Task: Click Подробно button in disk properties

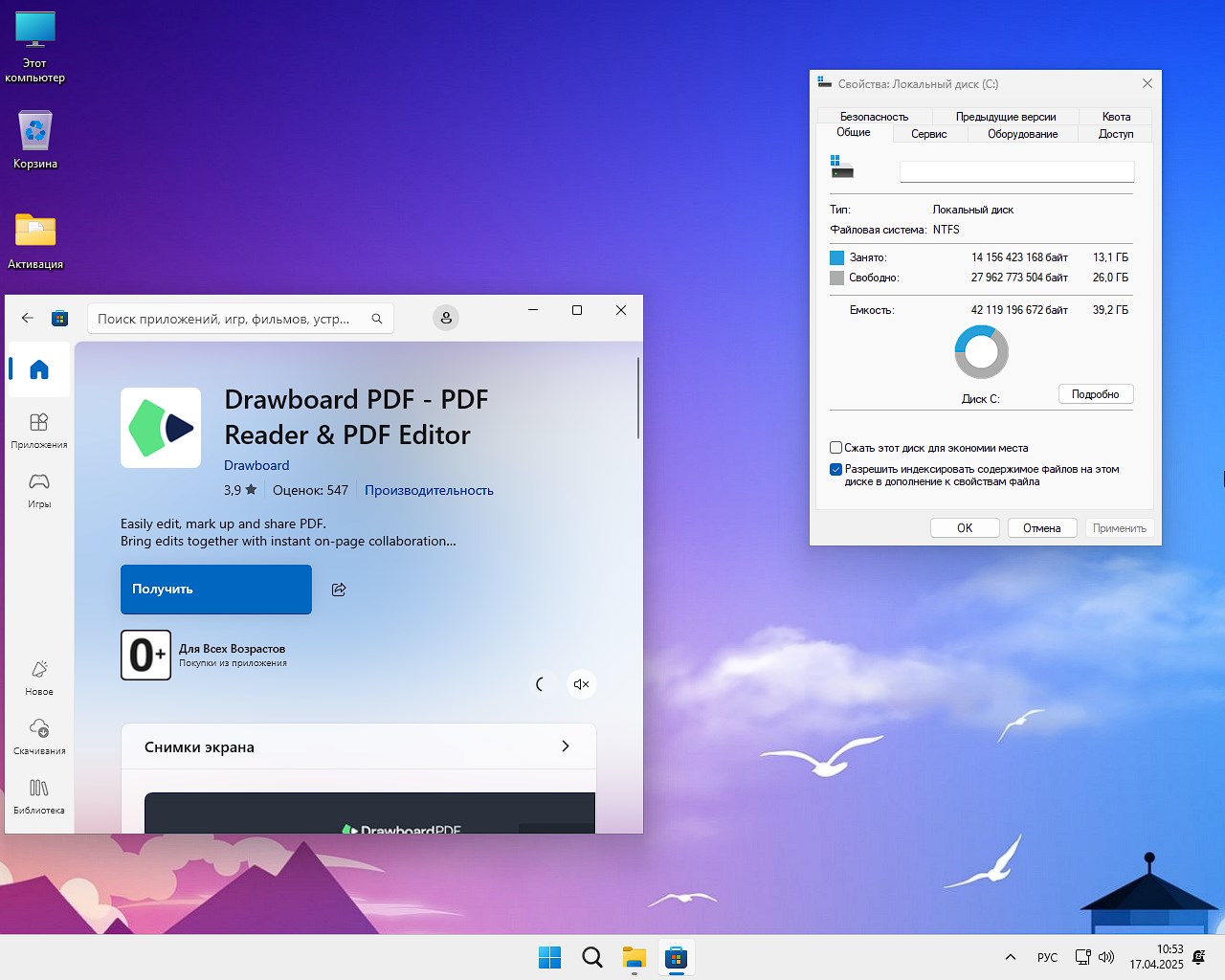Action: click(x=1096, y=394)
